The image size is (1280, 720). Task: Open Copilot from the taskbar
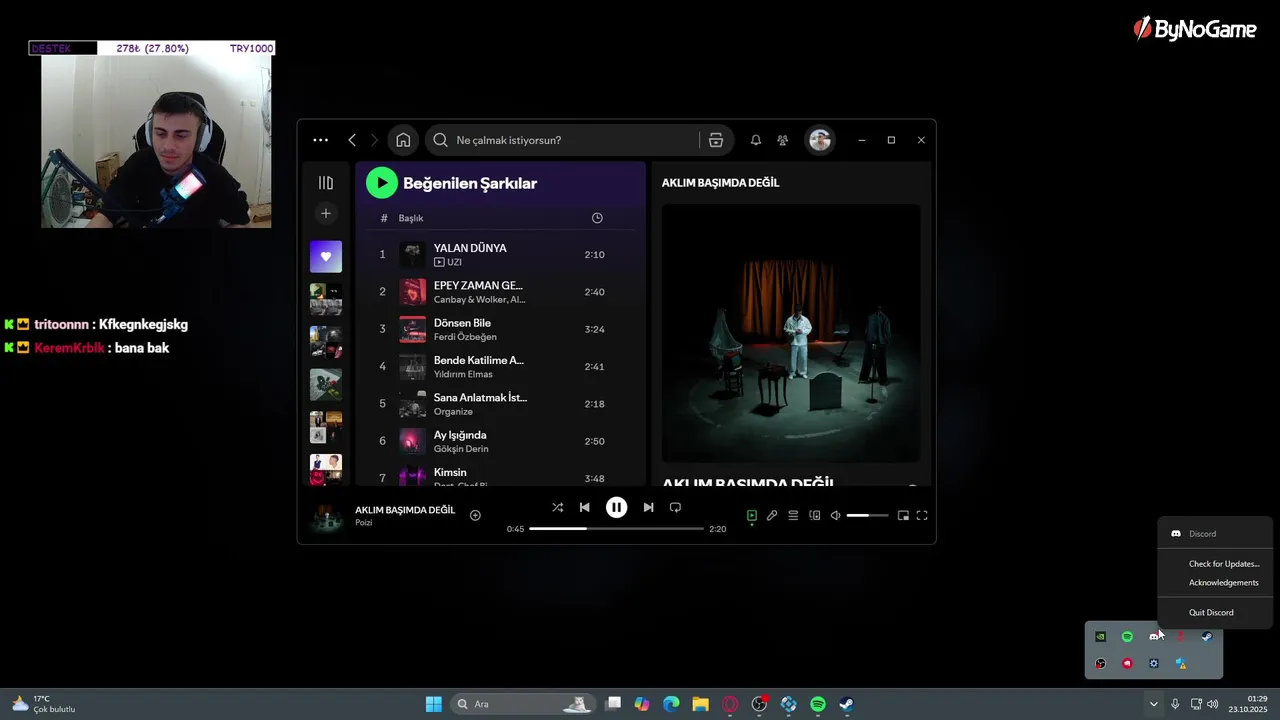pos(641,704)
